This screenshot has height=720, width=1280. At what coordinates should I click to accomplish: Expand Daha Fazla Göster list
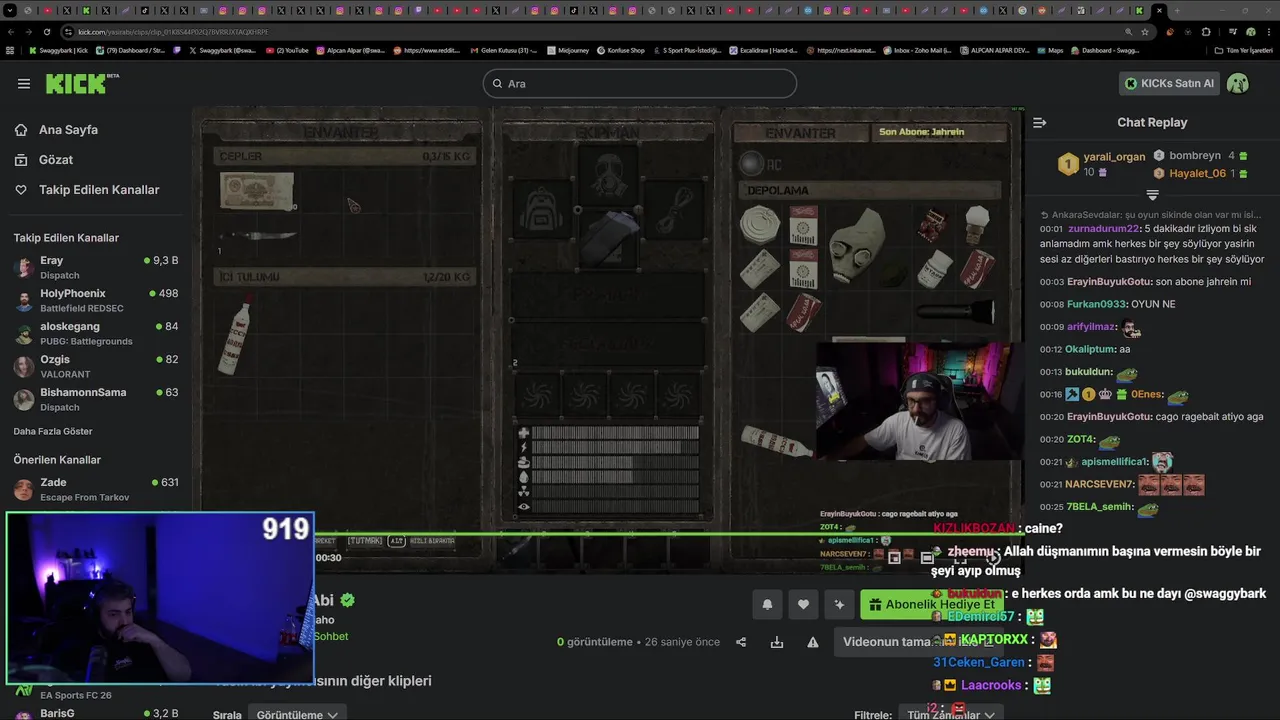[x=53, y=432]
